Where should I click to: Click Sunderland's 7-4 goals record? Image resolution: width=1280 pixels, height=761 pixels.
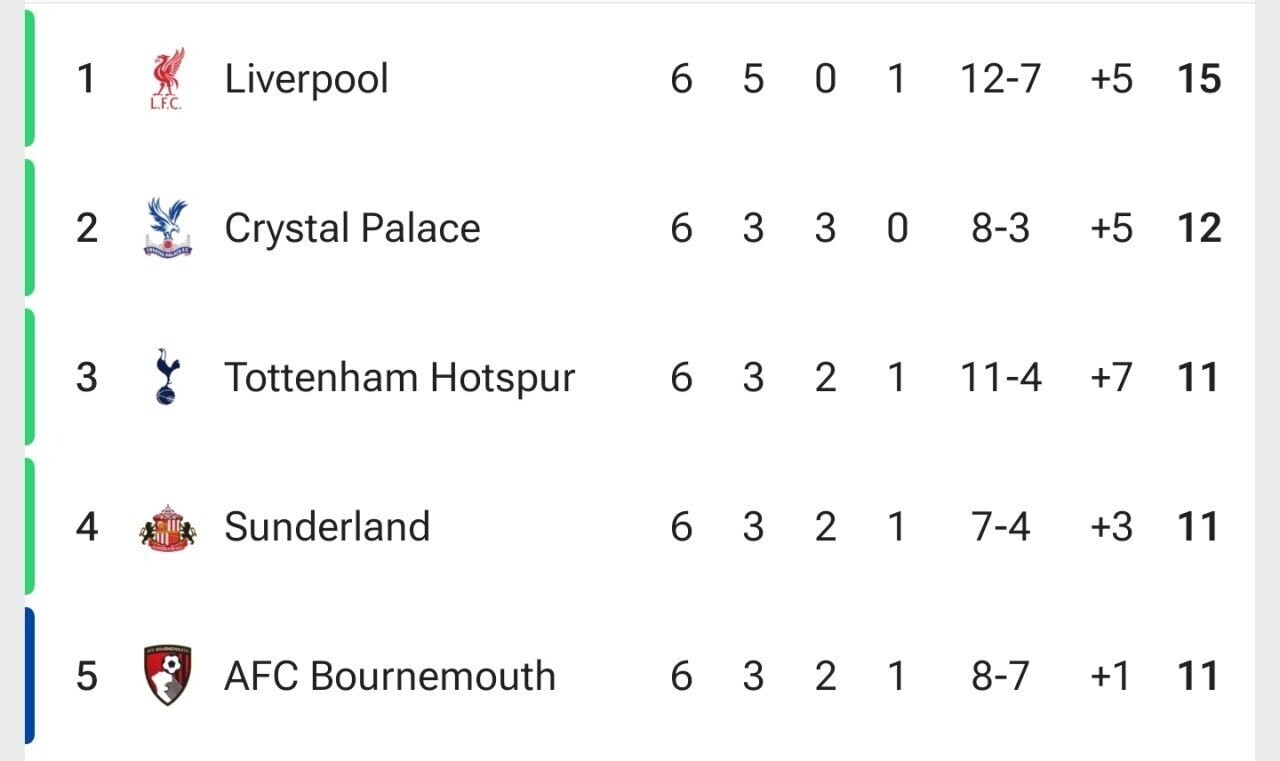pos(1000,527)
